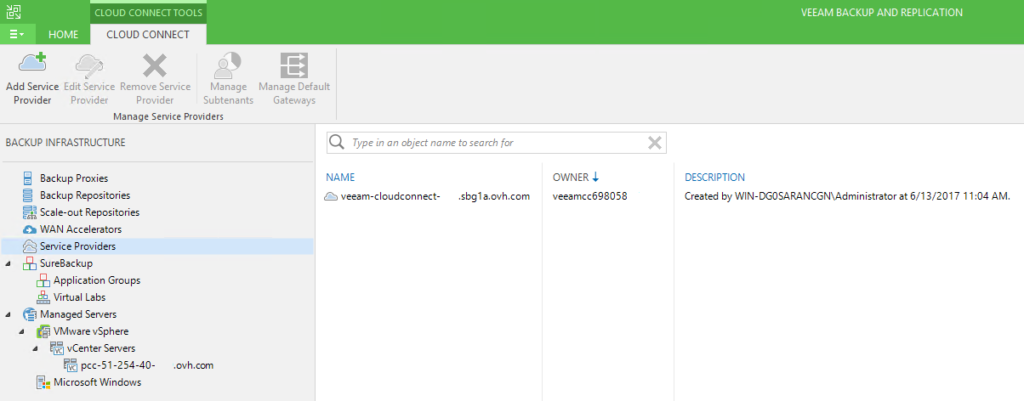1024x401 pixels.
Task: Click owner veeamcc698058 cell
Action: [x=590, y=196]
